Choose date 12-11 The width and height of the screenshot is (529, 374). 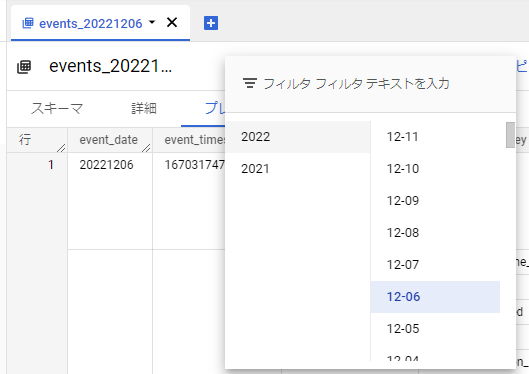(x=435, y=137)
